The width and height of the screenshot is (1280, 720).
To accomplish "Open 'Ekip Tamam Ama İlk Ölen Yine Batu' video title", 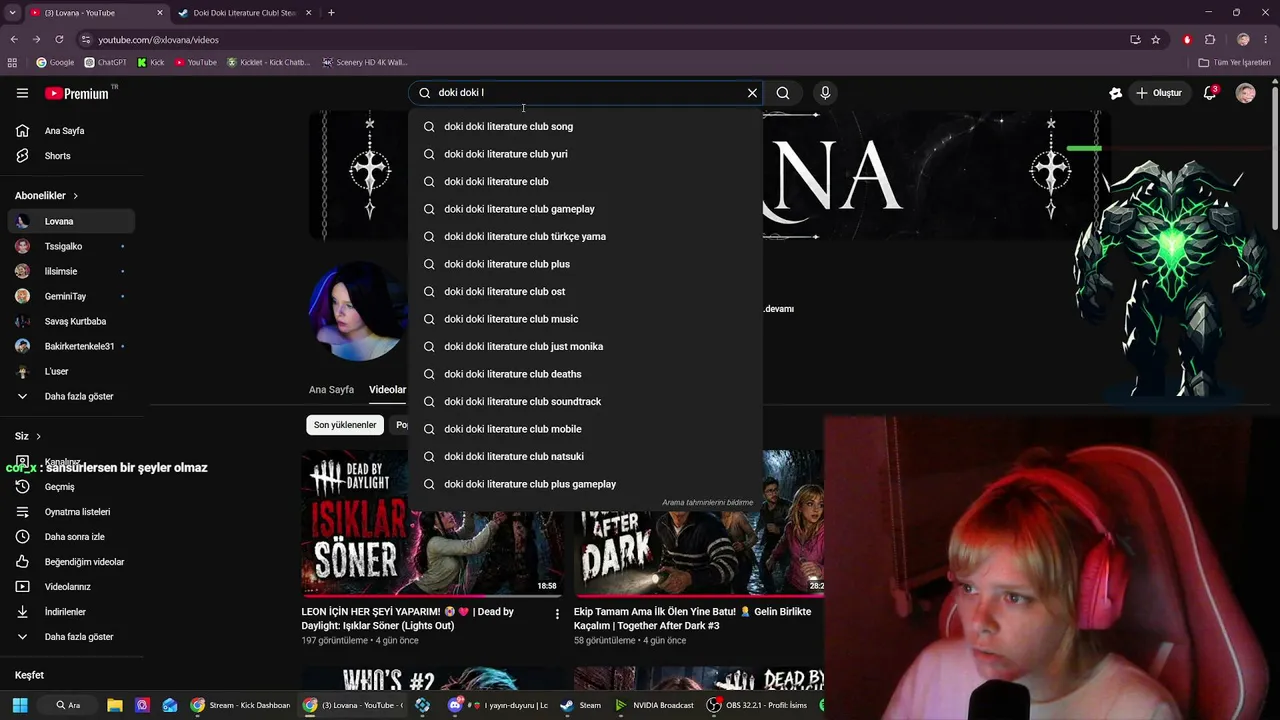I will 692,619.
